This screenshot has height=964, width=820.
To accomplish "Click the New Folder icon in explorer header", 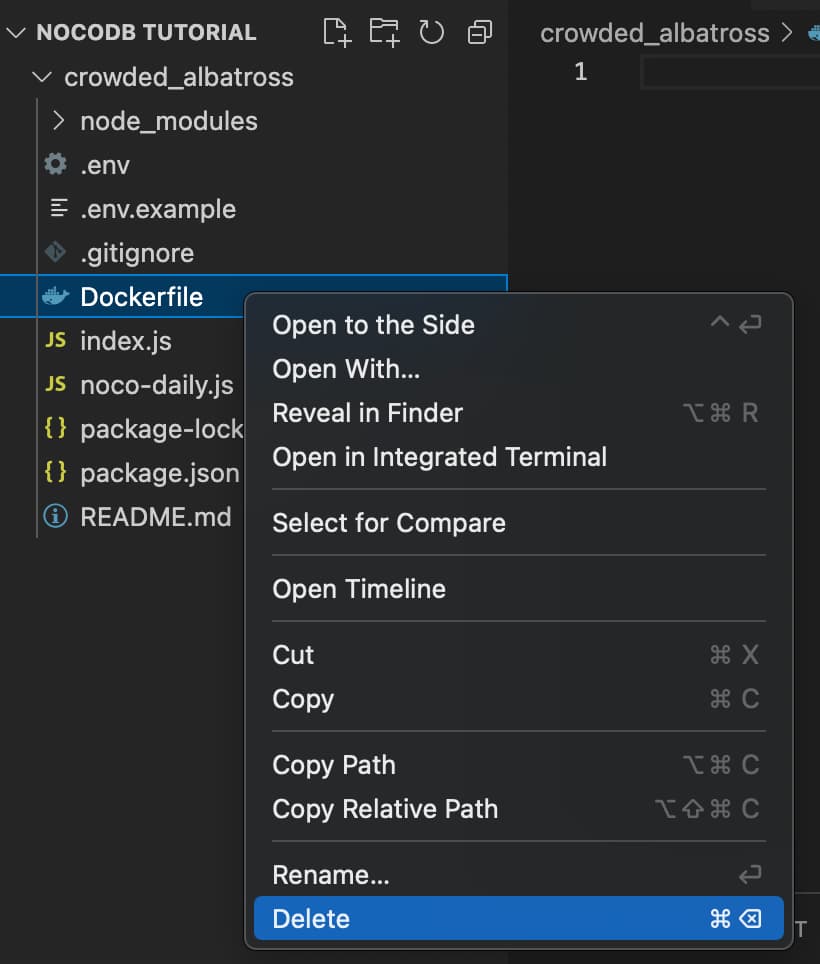I will click(x=384, y=32).
